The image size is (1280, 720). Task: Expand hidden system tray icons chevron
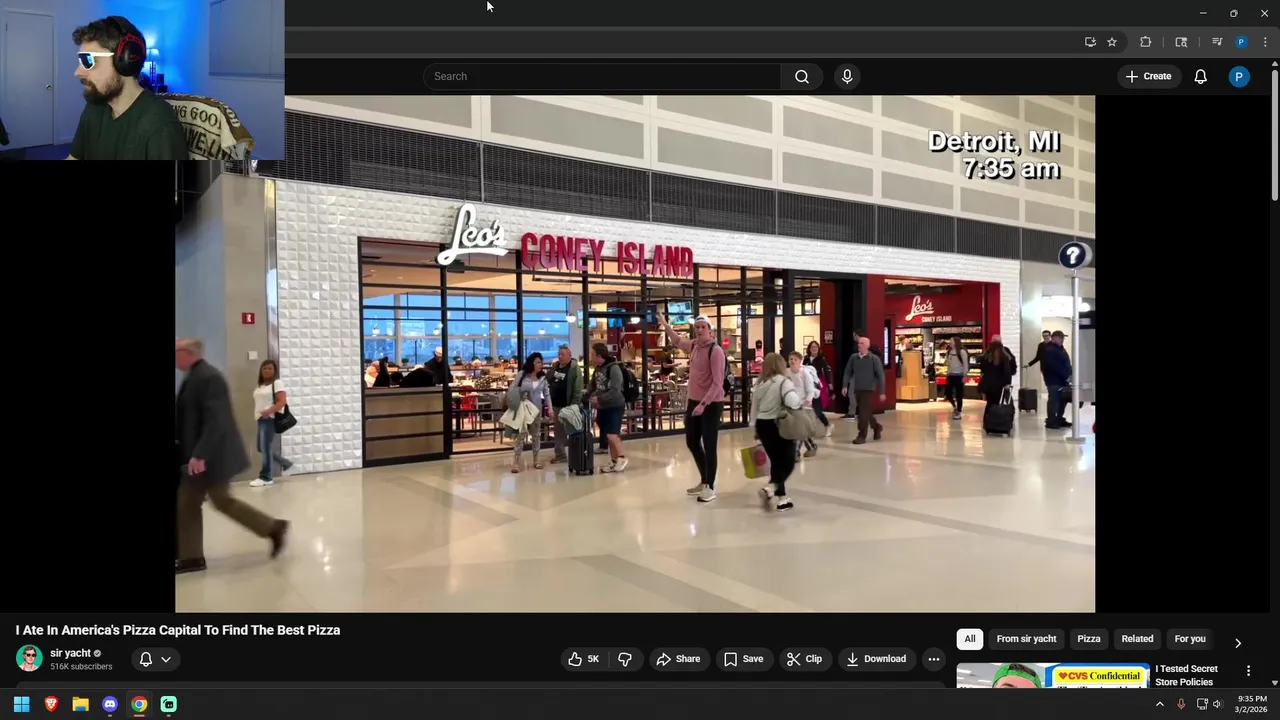click(1160, 704)
